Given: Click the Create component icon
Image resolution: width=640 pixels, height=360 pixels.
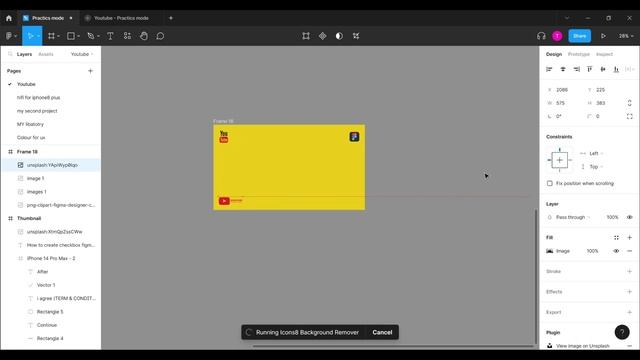Looking at the screenshot, I should 322,36.
